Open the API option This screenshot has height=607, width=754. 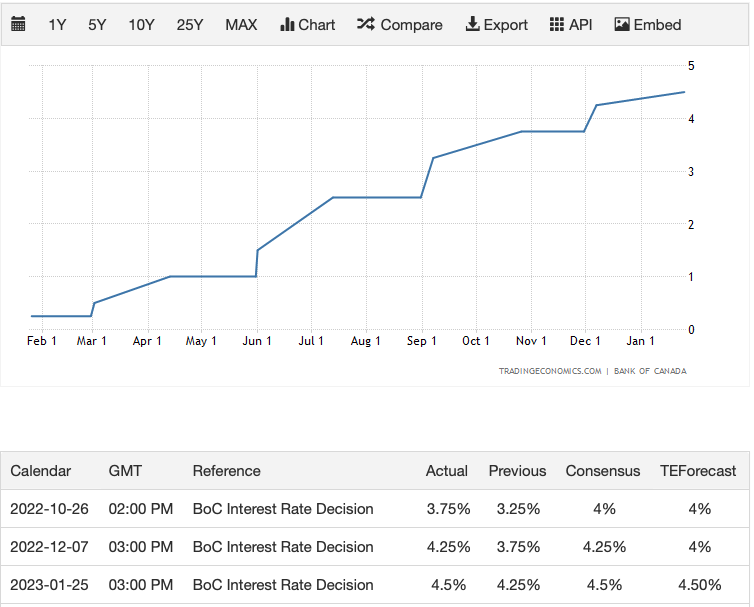(571, 25)
